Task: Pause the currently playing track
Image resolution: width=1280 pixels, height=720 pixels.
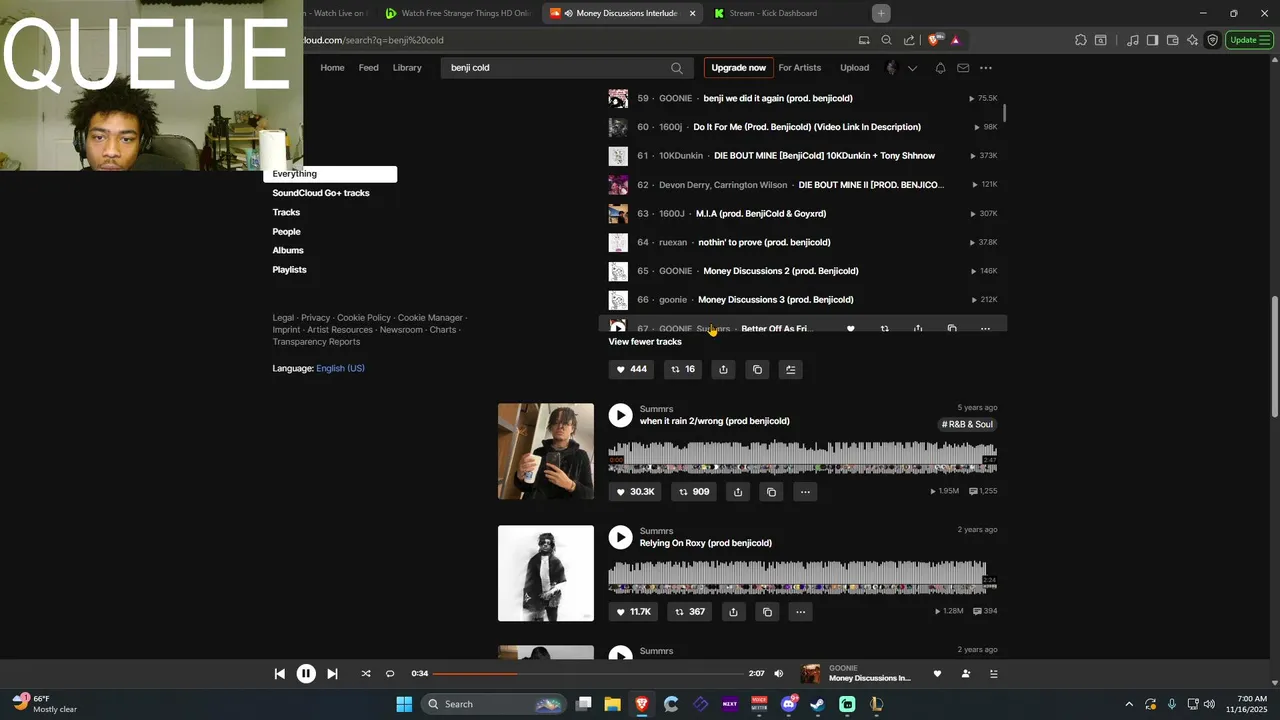Action: (x=306, y=674)
